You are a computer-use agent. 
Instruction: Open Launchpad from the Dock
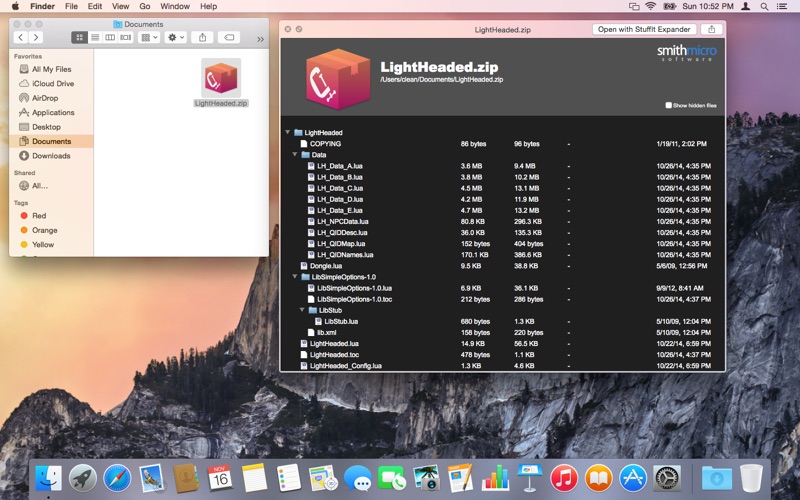pos(83,479)
